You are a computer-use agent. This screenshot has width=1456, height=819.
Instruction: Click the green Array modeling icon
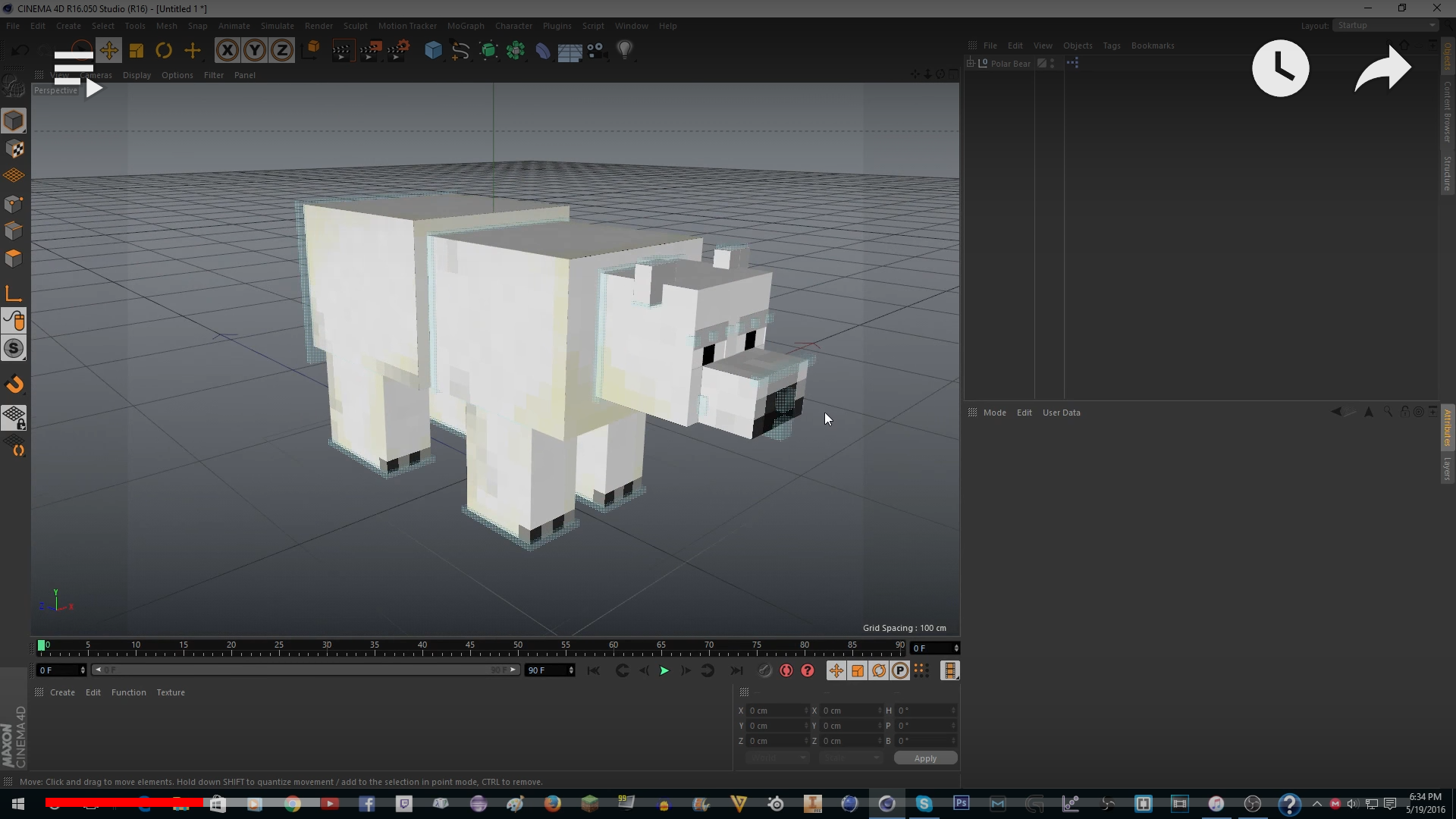click(516, 51)
